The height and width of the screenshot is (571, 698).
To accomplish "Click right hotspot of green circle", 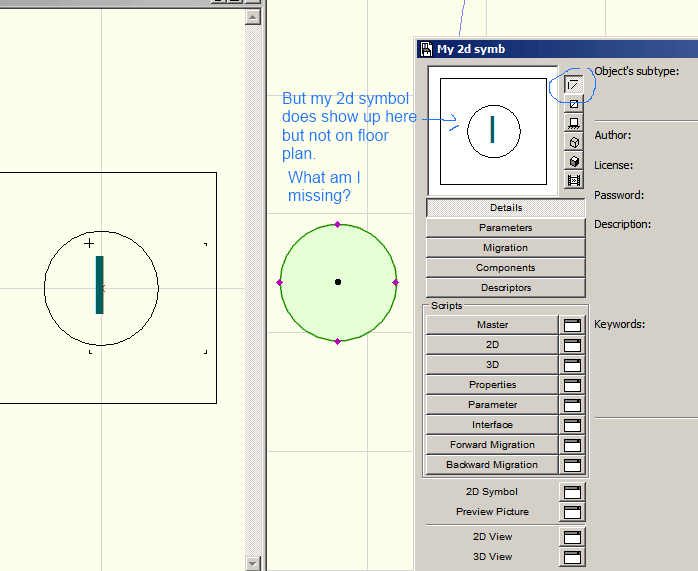I will coord(395,283).
